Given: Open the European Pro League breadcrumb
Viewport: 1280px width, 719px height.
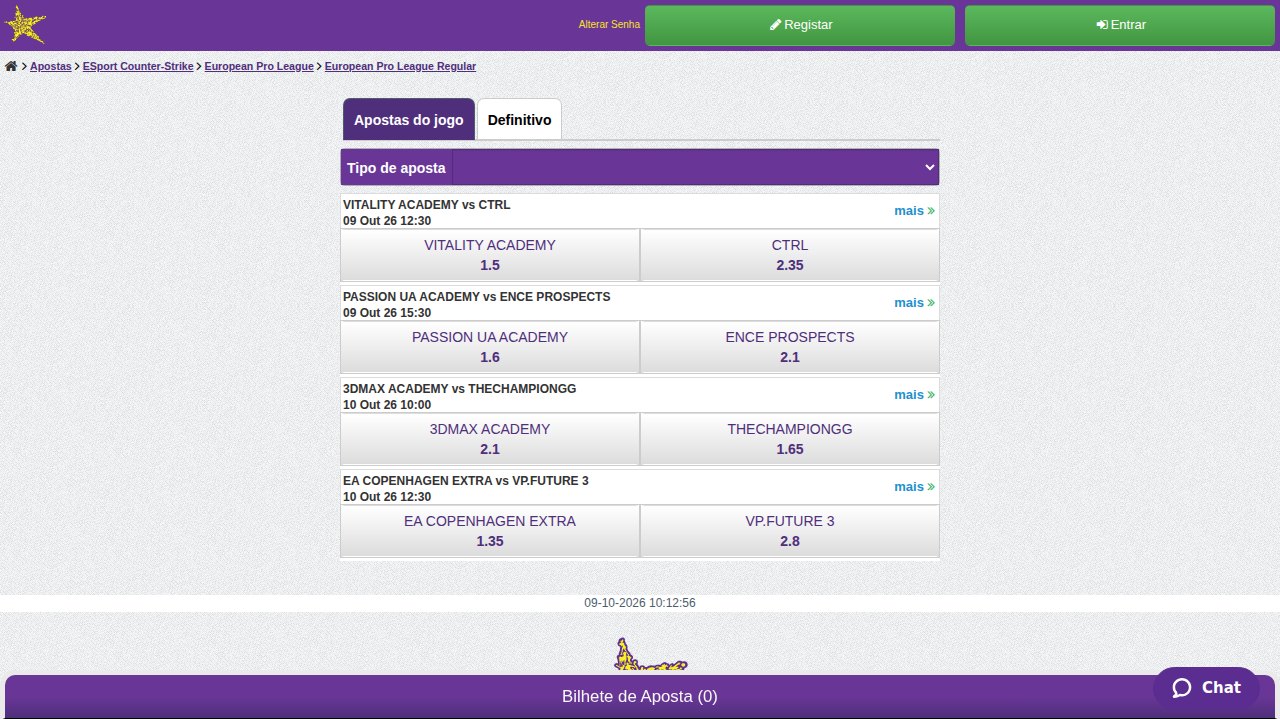Looking at the screenshot, I should tap(259, 66).
